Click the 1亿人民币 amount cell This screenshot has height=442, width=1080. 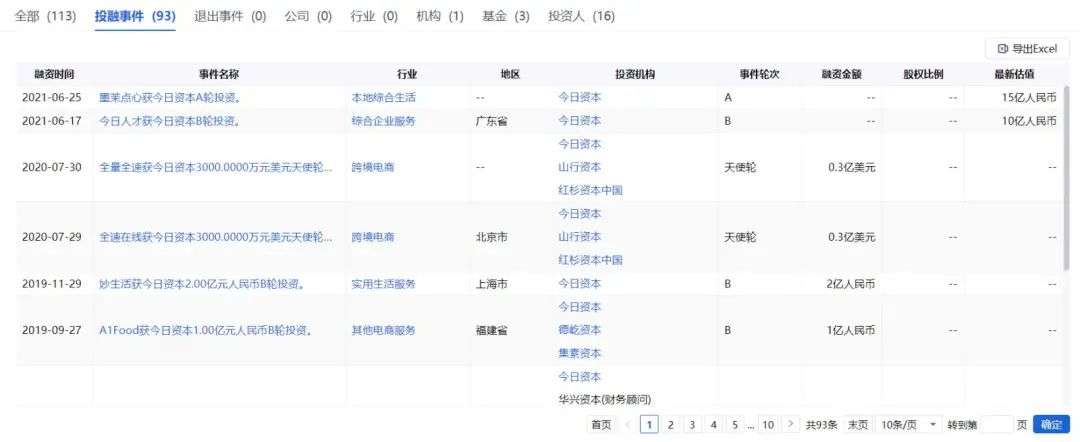[x=851, y=330]
